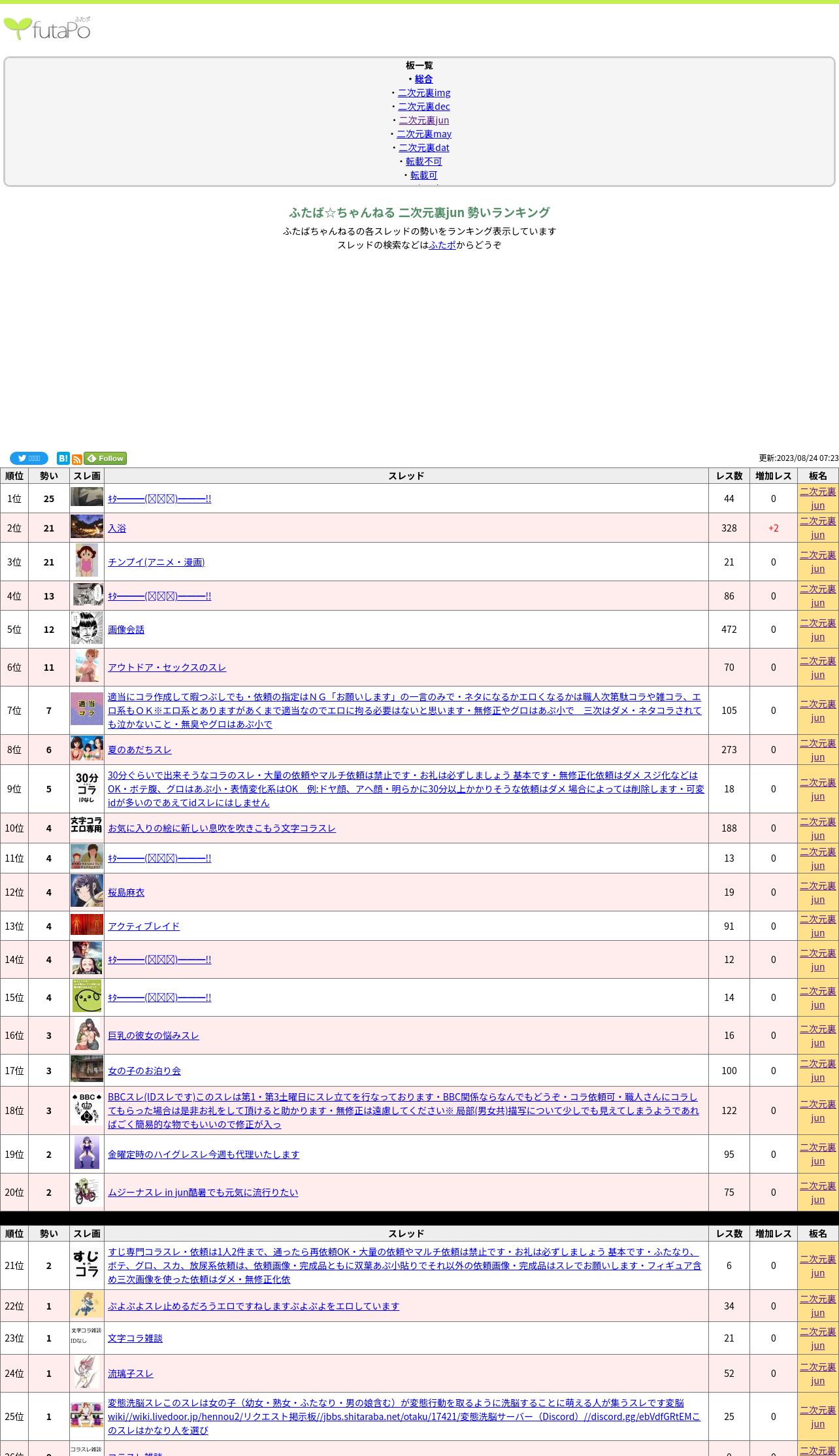This screenshot has height=1456, width=839.
Task: Open the 転載可 link
Action: [423, 175]
